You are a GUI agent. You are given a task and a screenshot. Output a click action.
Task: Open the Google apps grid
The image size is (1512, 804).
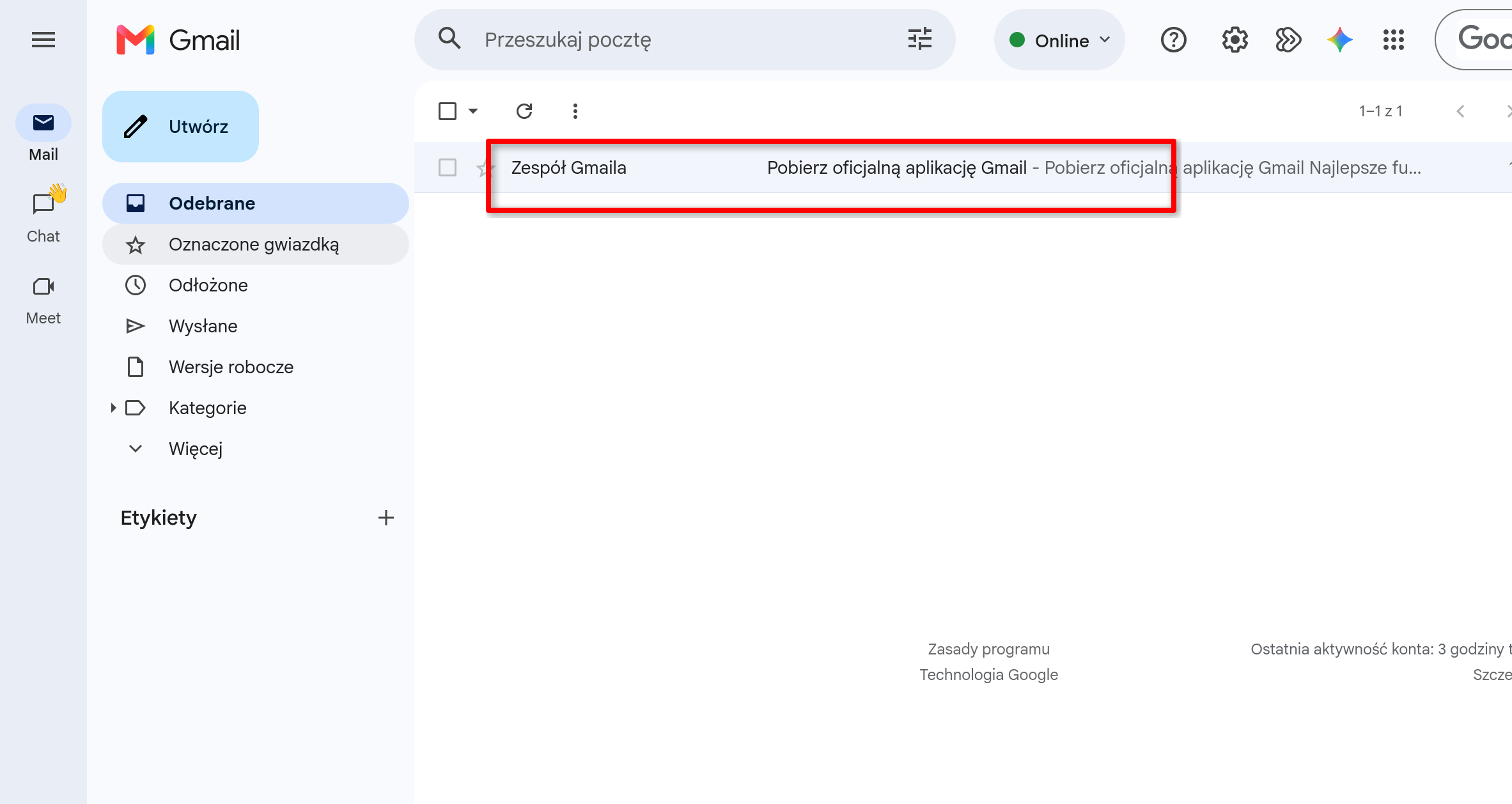[x=1393, y=40]
